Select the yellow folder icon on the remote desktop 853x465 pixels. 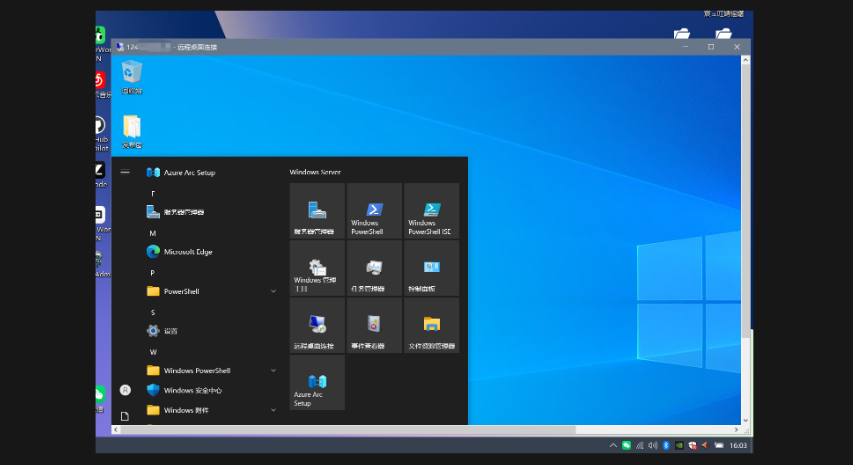[x=132, y=132]
